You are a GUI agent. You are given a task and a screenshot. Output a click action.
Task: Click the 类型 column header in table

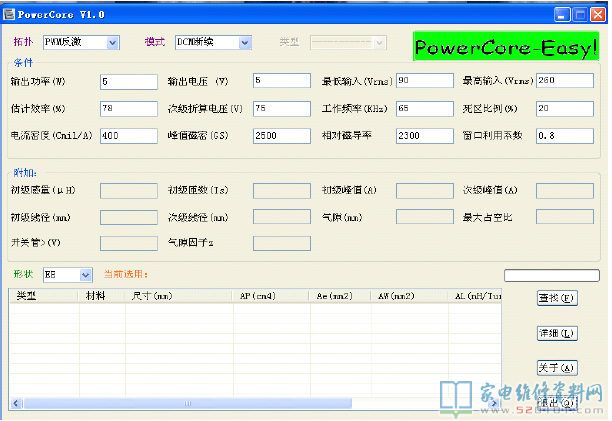[28, 296]
